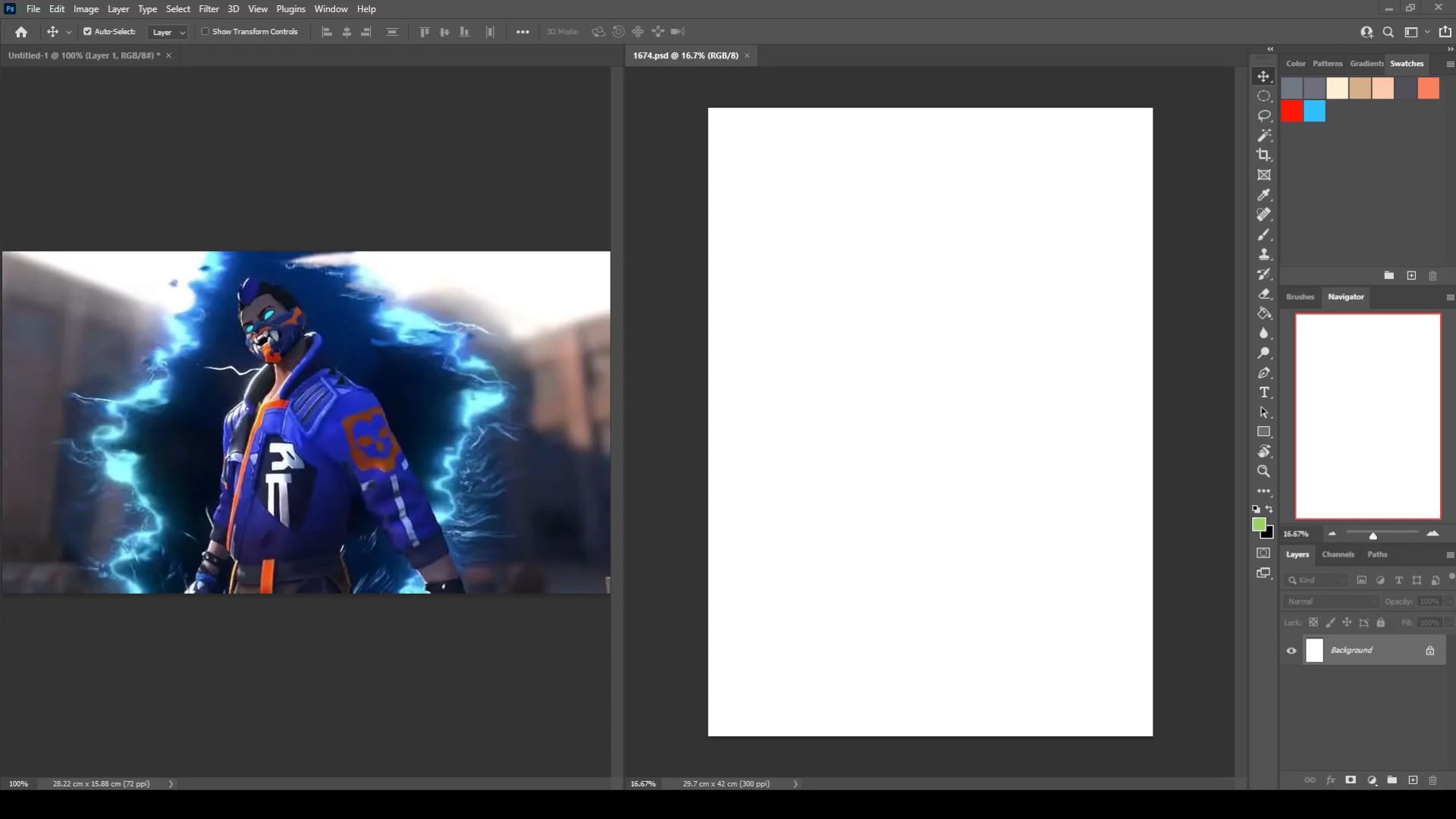
Task: Open Auto-Select Layer dropdown
Action: 168,32
